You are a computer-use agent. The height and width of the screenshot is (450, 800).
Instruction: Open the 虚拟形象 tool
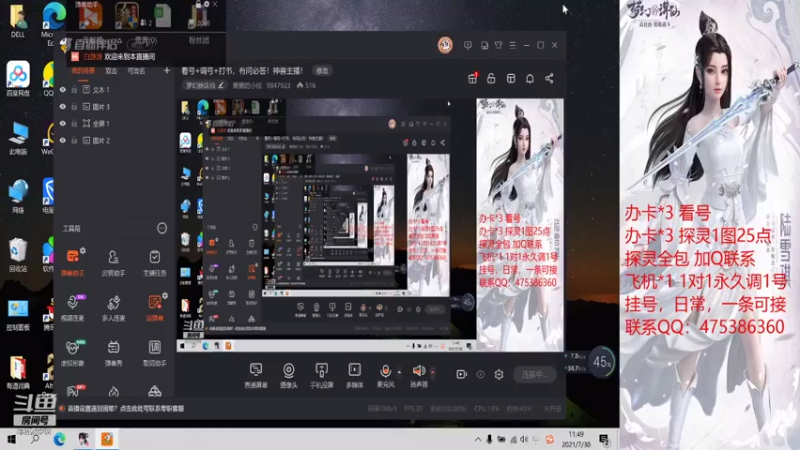(x=72, y=352)
